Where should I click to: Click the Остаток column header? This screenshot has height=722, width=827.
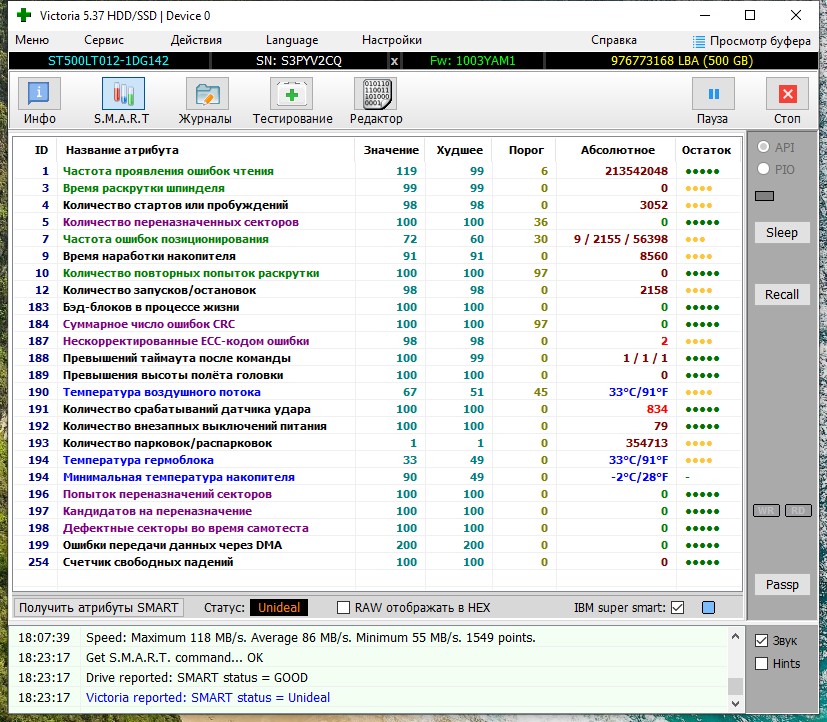(x=706, y=150)
